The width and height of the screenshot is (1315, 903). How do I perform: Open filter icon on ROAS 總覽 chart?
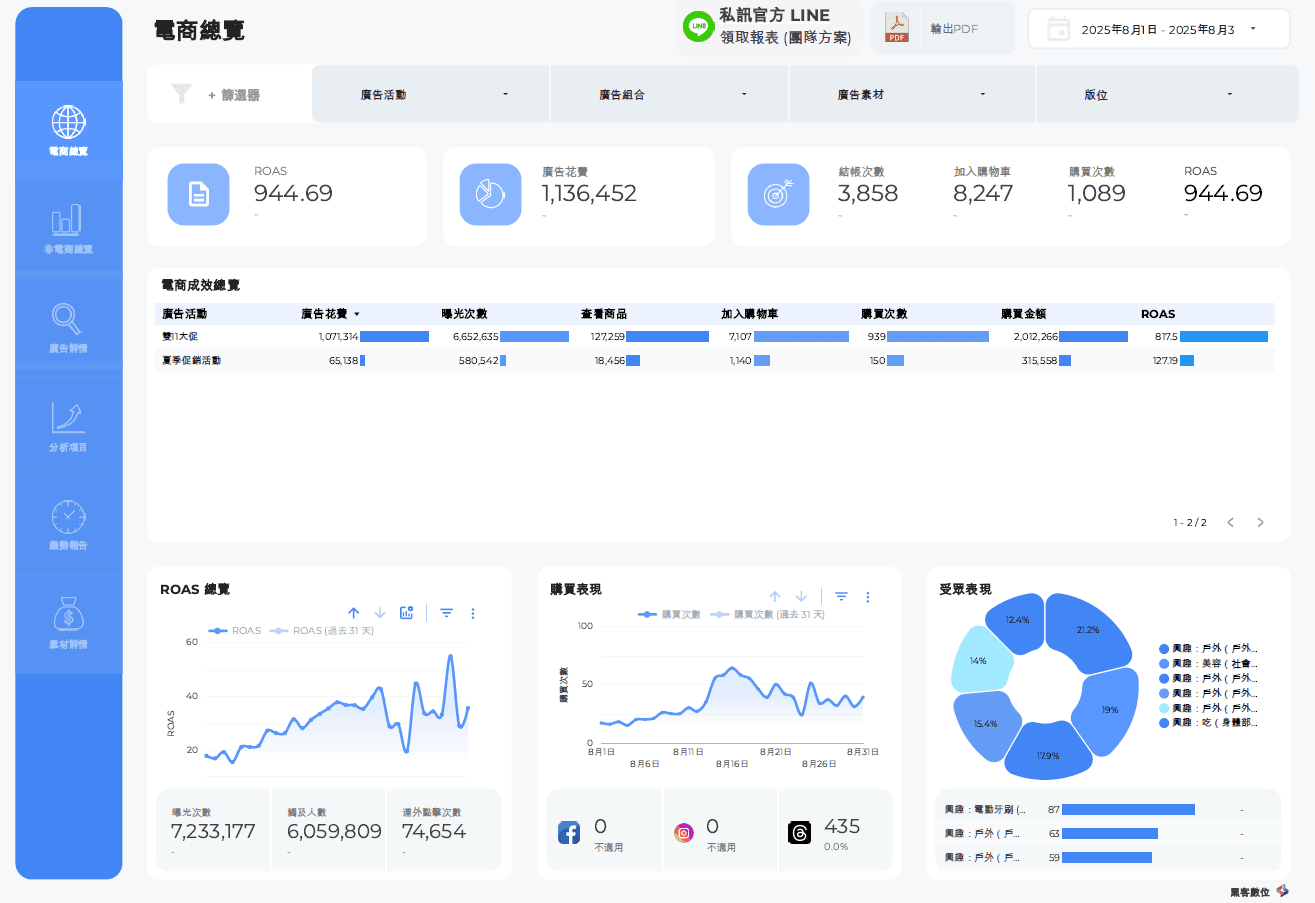[445, 613]
